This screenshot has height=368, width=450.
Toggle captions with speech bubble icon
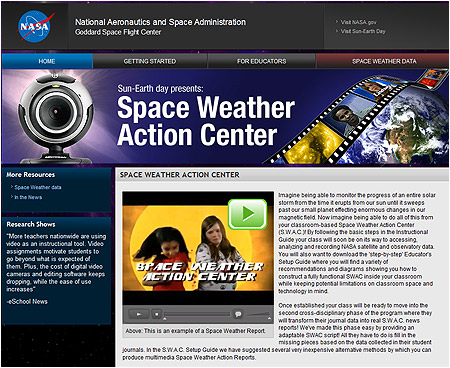[x=238, y=314]
